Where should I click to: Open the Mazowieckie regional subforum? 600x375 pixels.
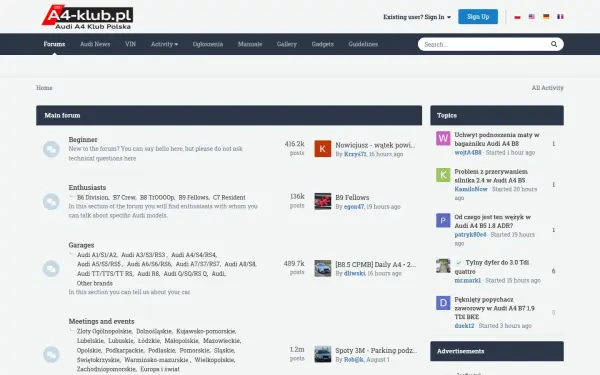pyautogui.click(x=222, y=341)
